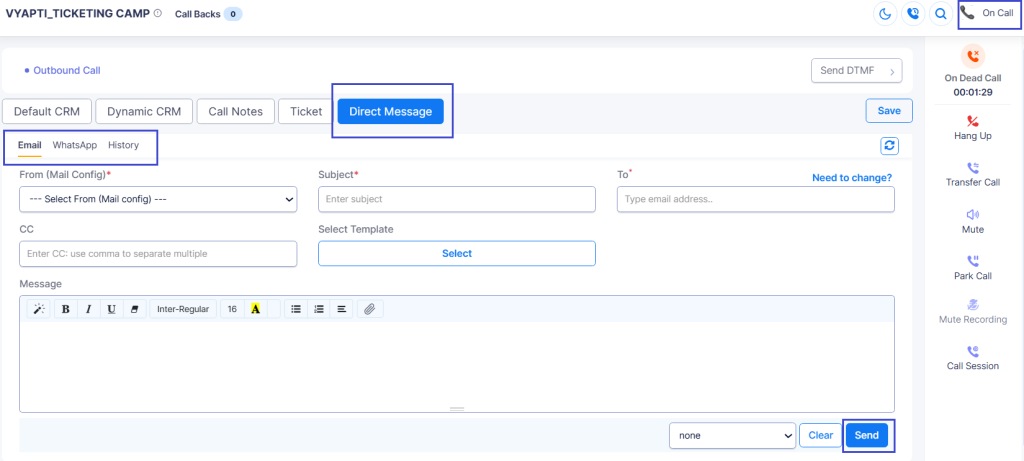Focus the CC input field
This screenshot has width=1024, height=461.
click(158, 253)
